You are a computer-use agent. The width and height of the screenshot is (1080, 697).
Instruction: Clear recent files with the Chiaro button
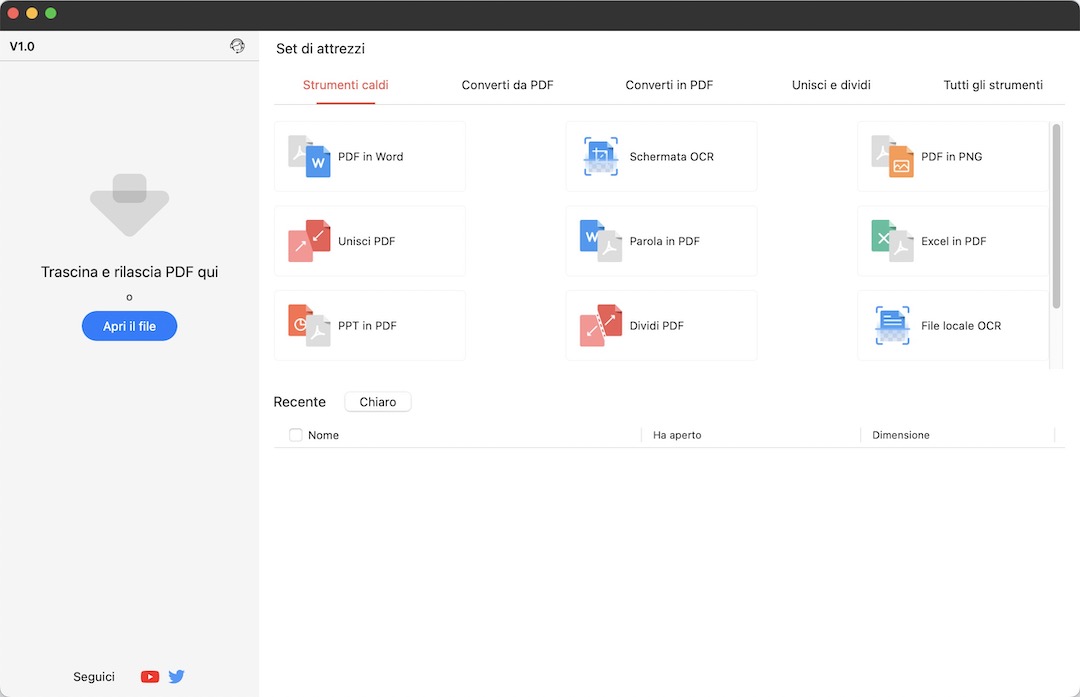coord(377,401)
